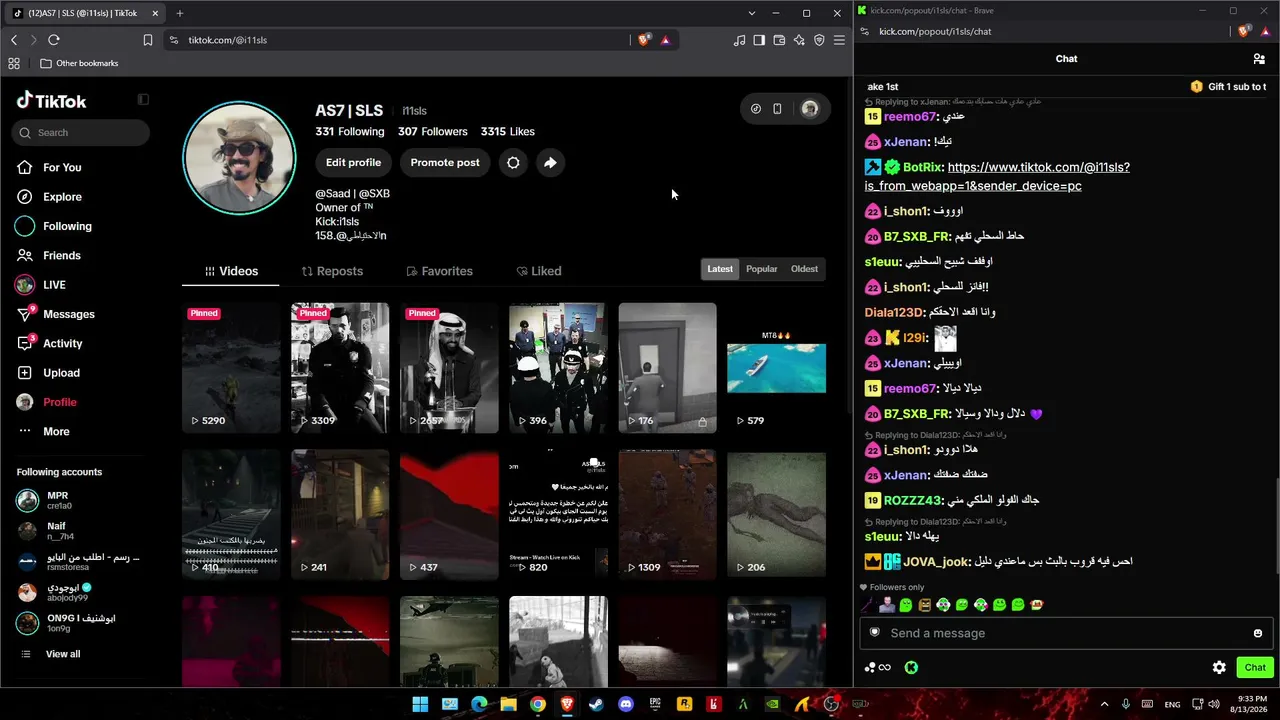
Task: Open Messages in TikTok sidebar
Action: [69, 314]
